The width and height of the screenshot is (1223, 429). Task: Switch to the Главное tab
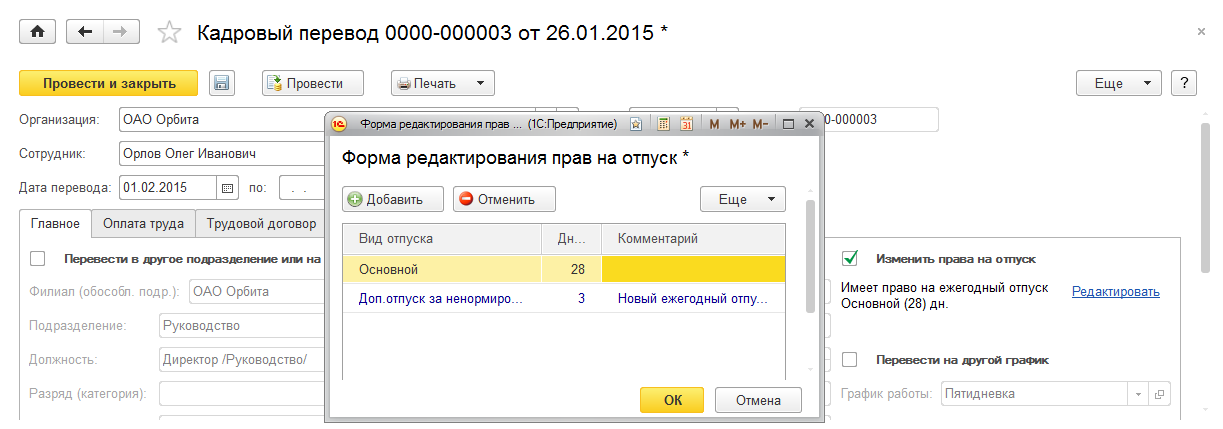tap(56, 224)
